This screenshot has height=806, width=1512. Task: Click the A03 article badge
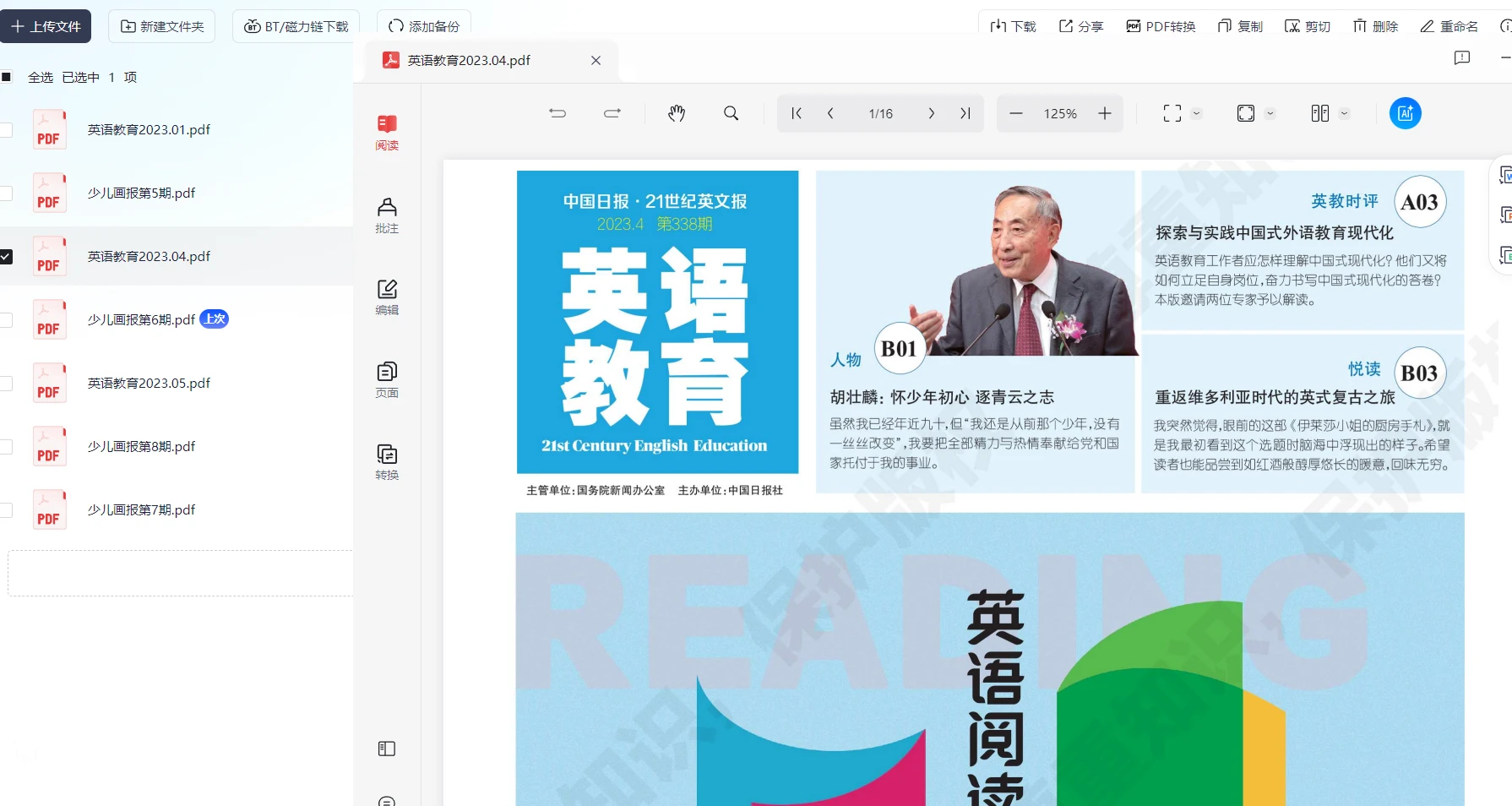tap(1420, 202)
